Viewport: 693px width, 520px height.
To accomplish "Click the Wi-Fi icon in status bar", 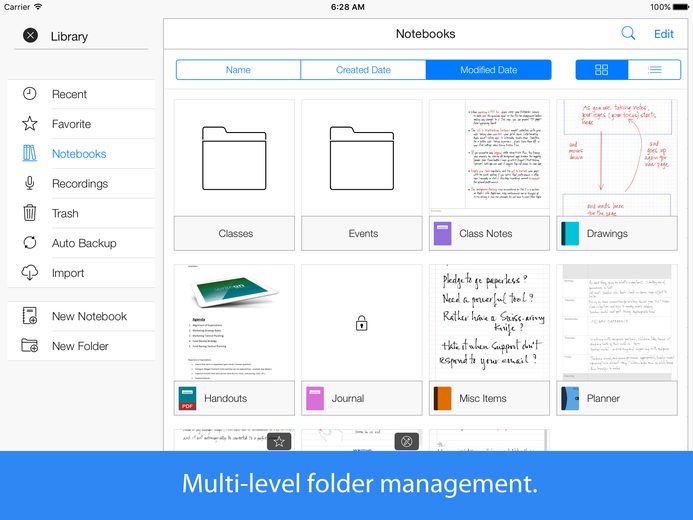I will coord(38,7).
